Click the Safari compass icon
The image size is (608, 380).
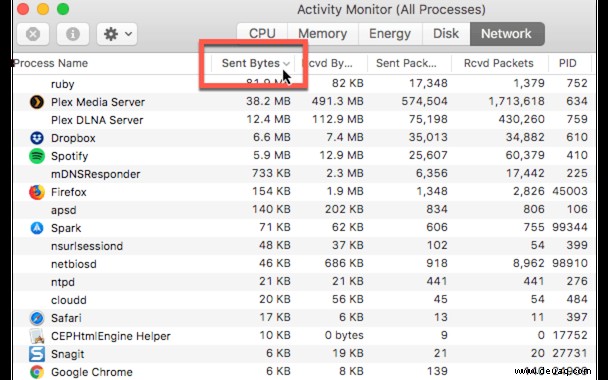(x=37, y=318)
